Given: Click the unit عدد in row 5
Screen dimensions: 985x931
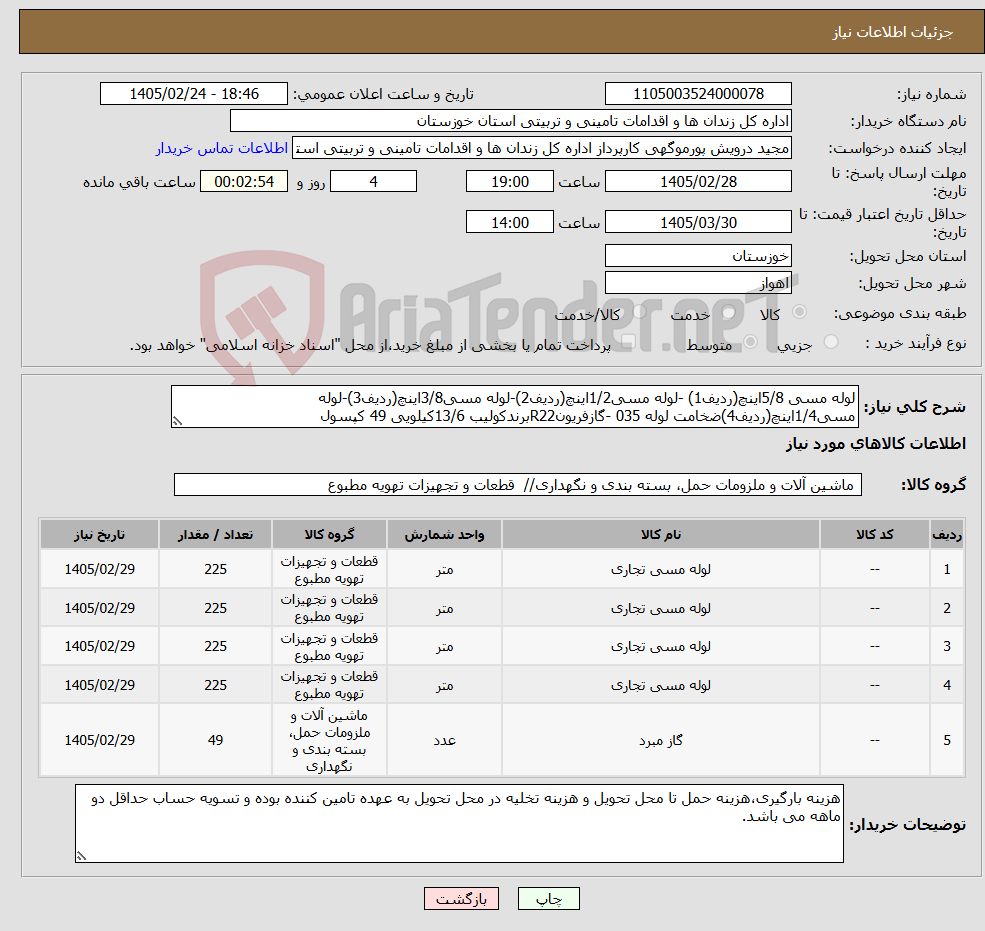Looking at the screenshot, I should pyautogui.click(x=444, y=741).
